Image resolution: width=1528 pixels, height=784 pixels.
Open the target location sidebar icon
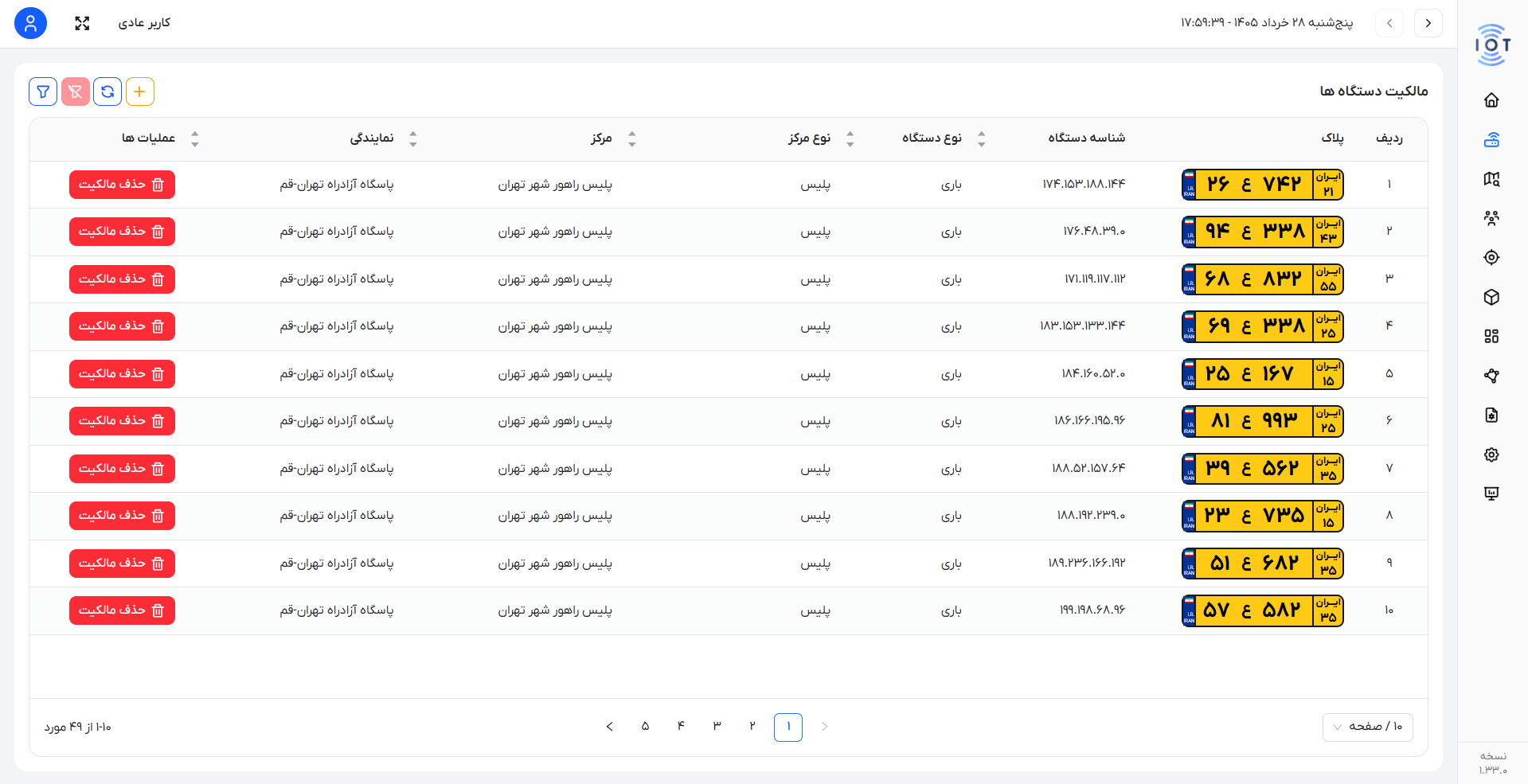pos(1491,257)
